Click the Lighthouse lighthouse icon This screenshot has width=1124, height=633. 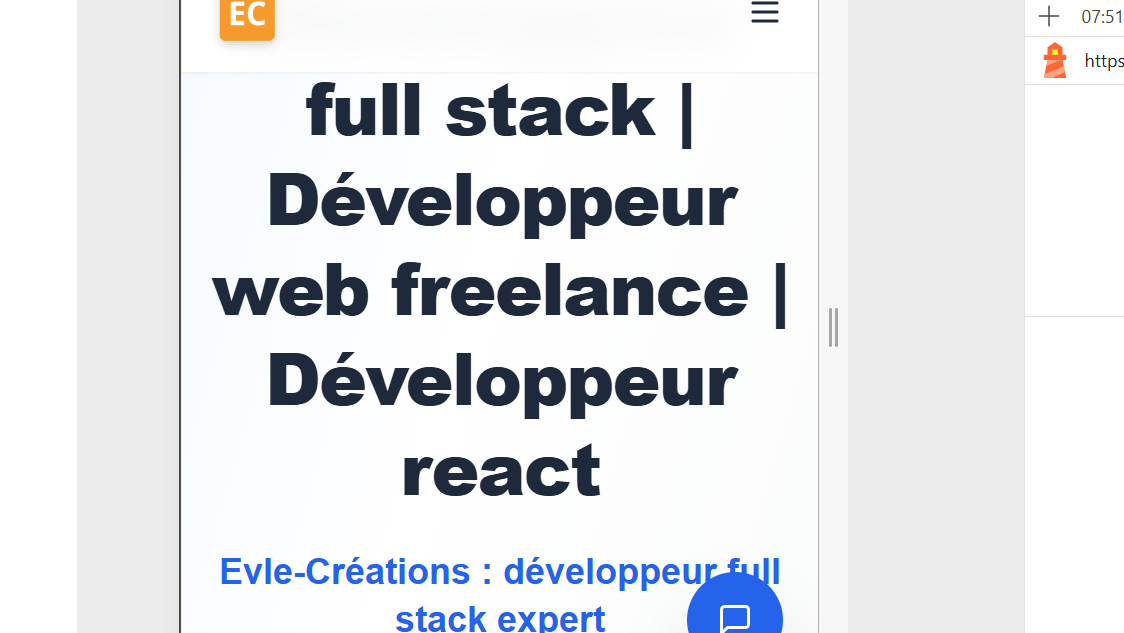coord(1054,61)
